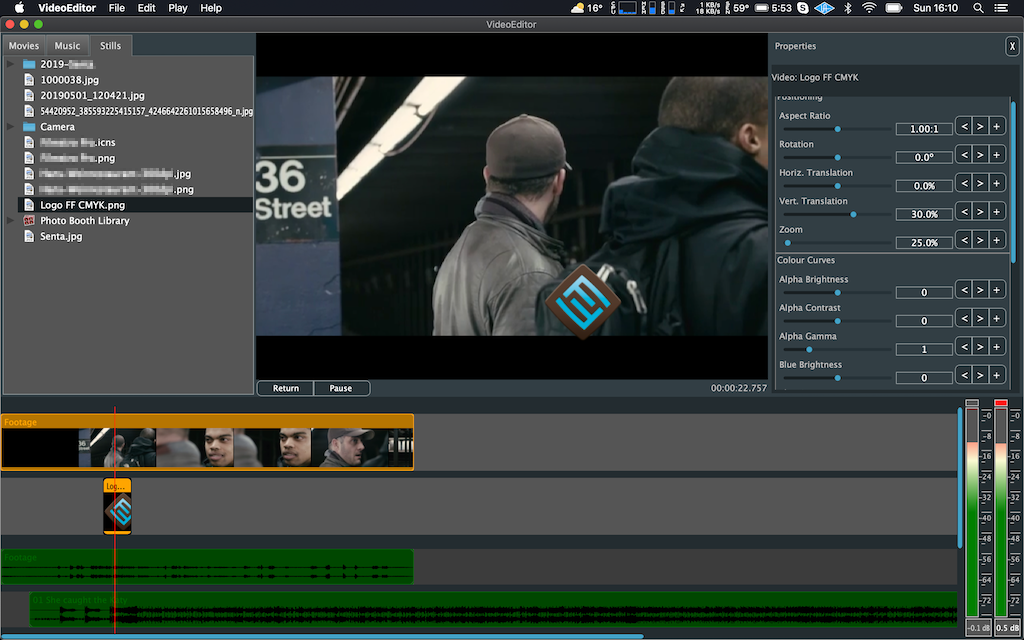Decrease Alpha Contrast with the < button

pyautogui.click(x=964, y=318)
